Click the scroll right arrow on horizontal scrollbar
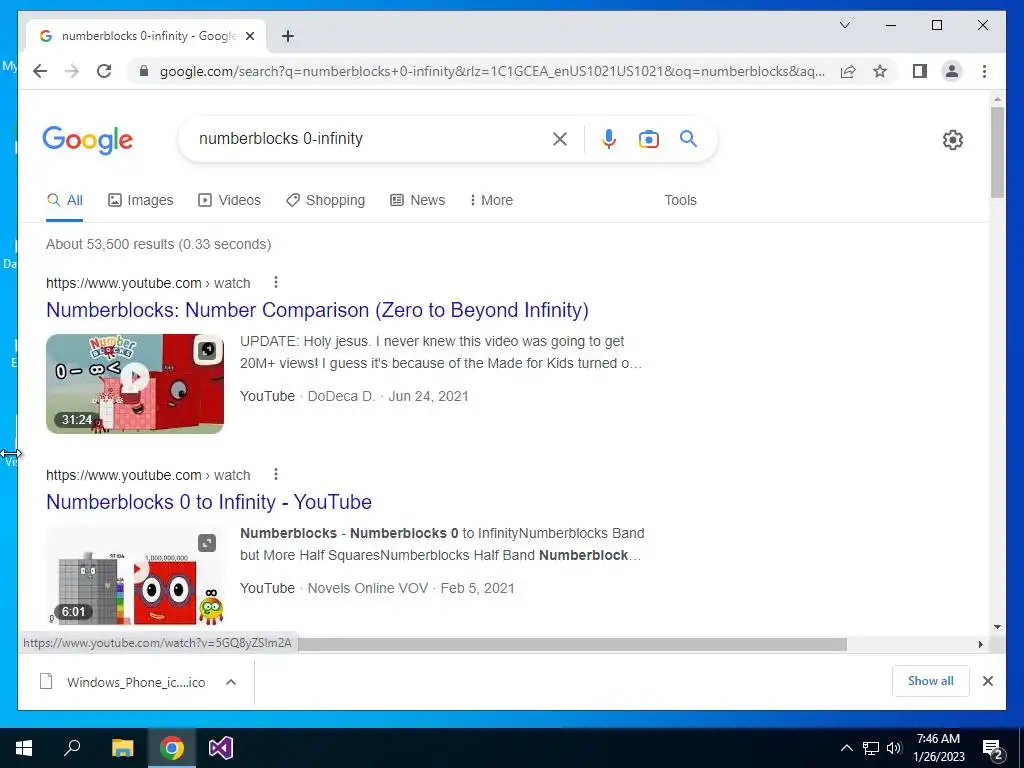The height and width of the screenshot is (768, 1024). (x=980, y=645)
